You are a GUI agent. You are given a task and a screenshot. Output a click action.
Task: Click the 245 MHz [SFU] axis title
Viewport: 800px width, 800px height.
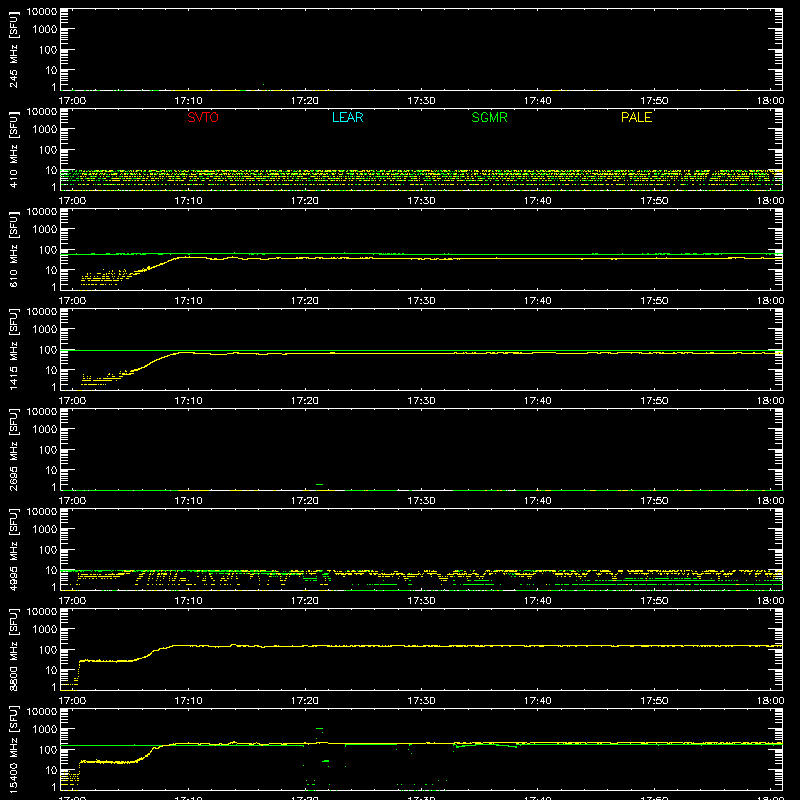click(13, 49)
